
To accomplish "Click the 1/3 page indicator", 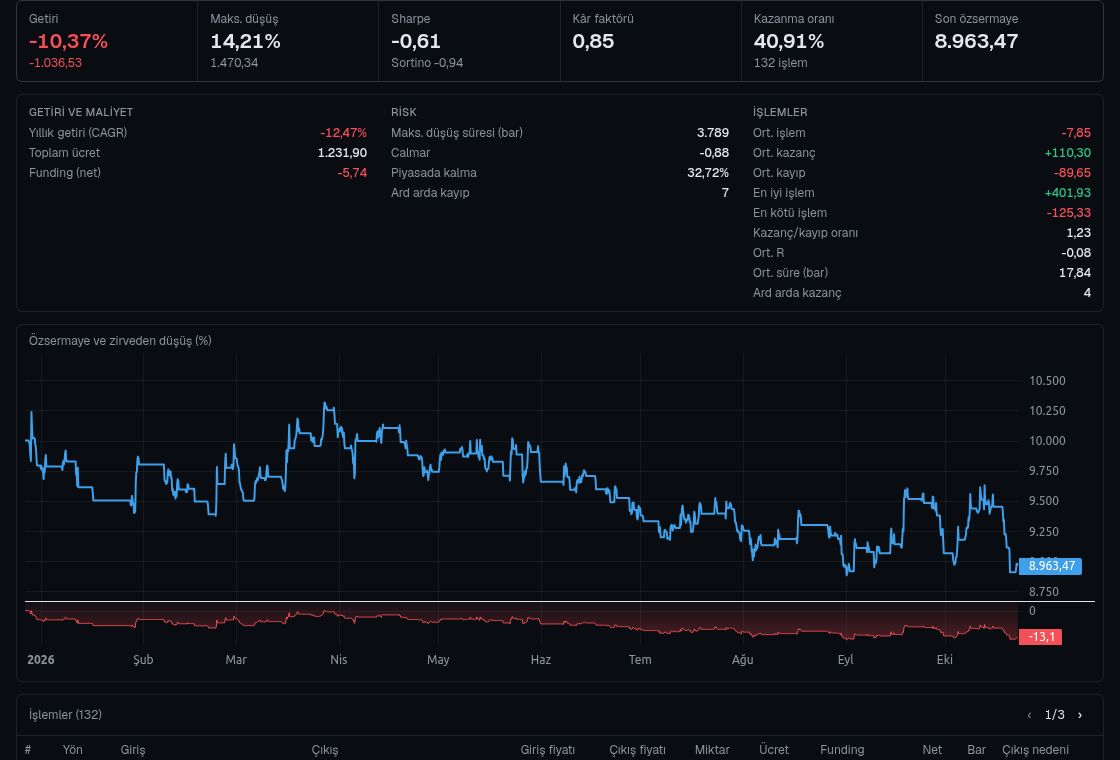I will click(x=1054, y=715).
